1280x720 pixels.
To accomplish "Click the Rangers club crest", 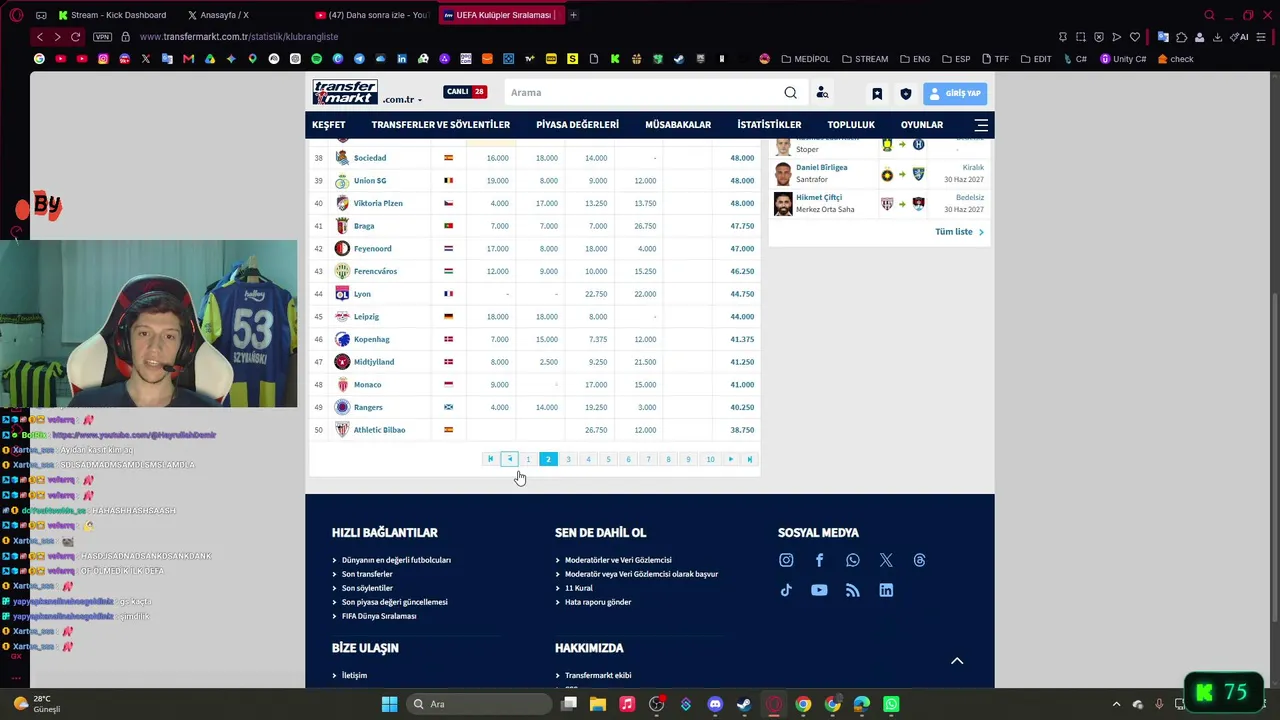I will [342, 407].
